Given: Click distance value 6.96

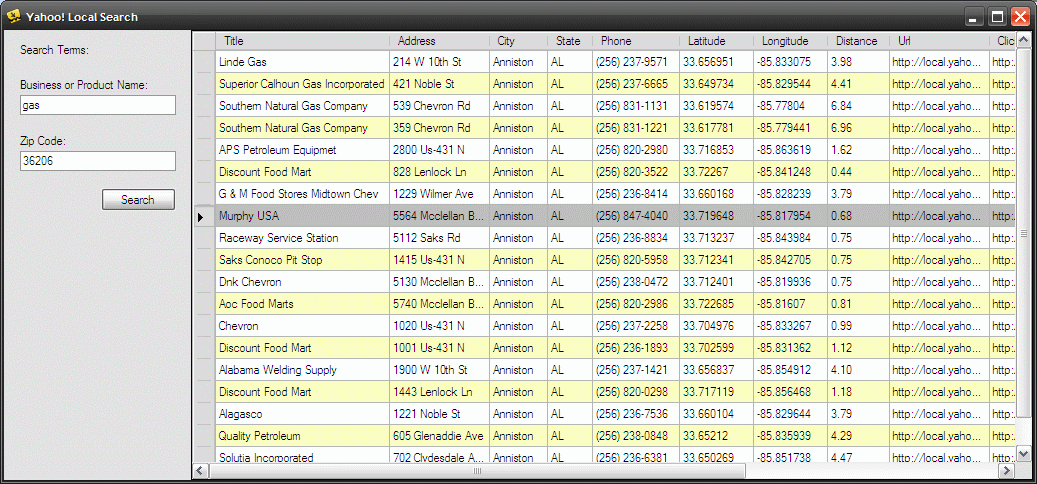Looking at the screenshot, I should (x=858, y=128).
